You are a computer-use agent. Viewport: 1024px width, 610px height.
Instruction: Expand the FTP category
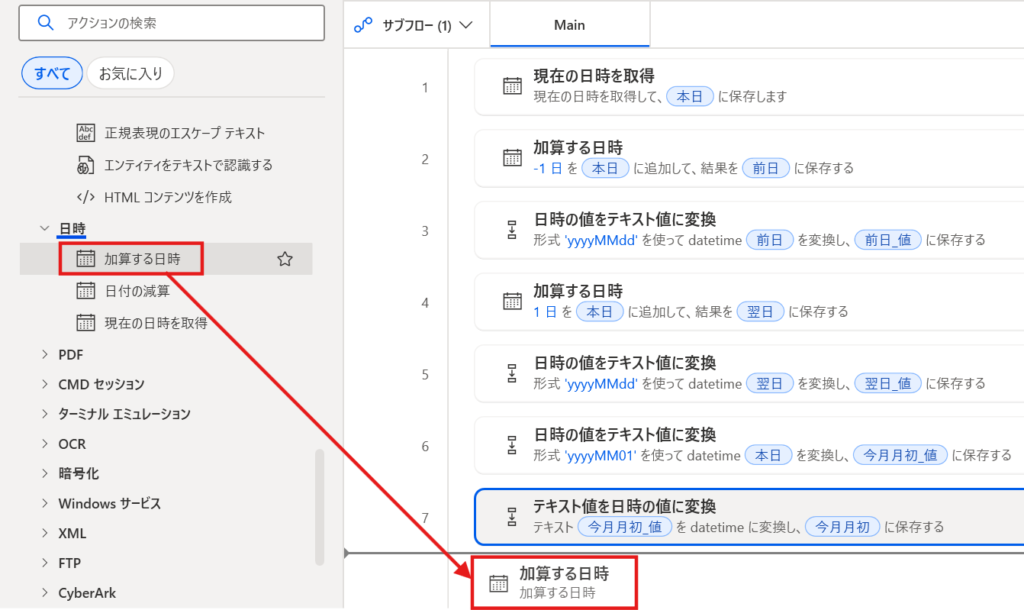(x=44, y=563)
